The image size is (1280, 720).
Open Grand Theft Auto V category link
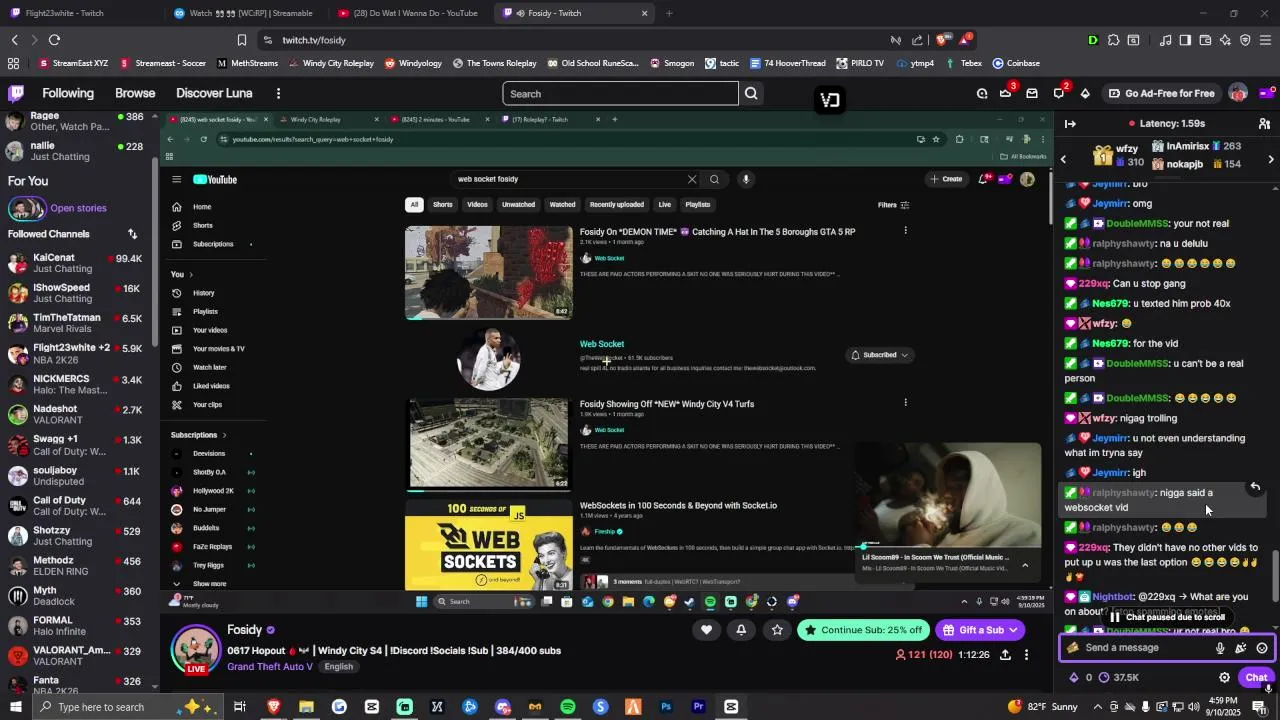coord(270,667)
